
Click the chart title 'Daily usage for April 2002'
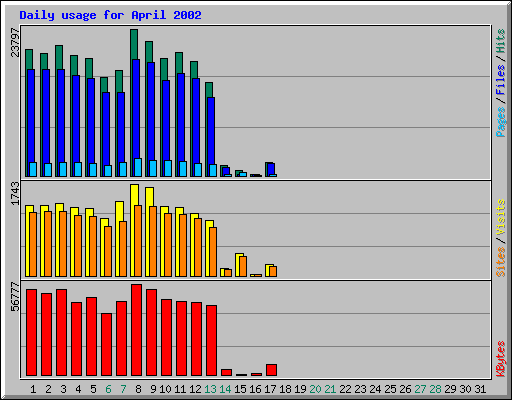110,15
